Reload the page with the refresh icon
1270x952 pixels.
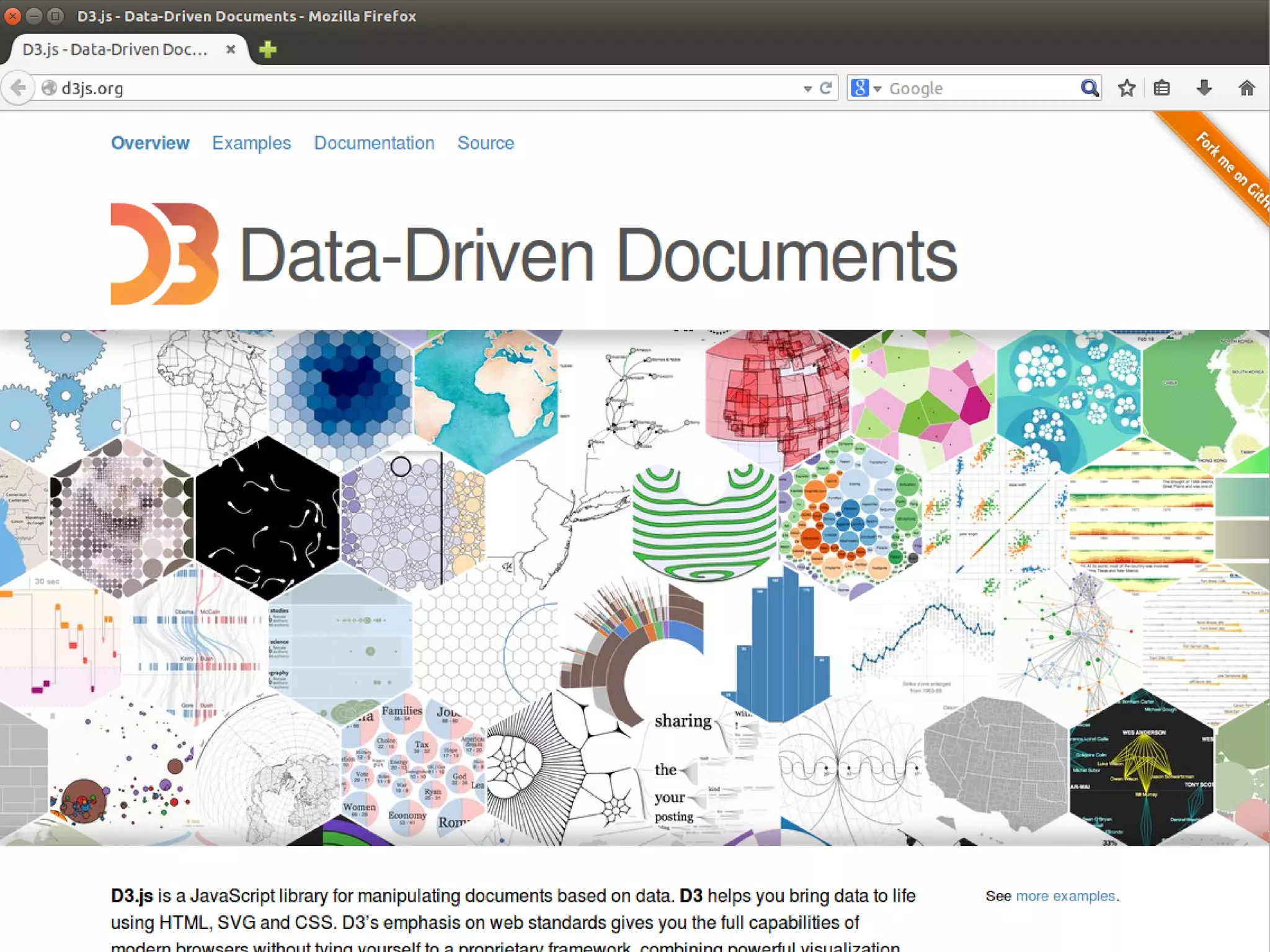[x=825, y=88]
